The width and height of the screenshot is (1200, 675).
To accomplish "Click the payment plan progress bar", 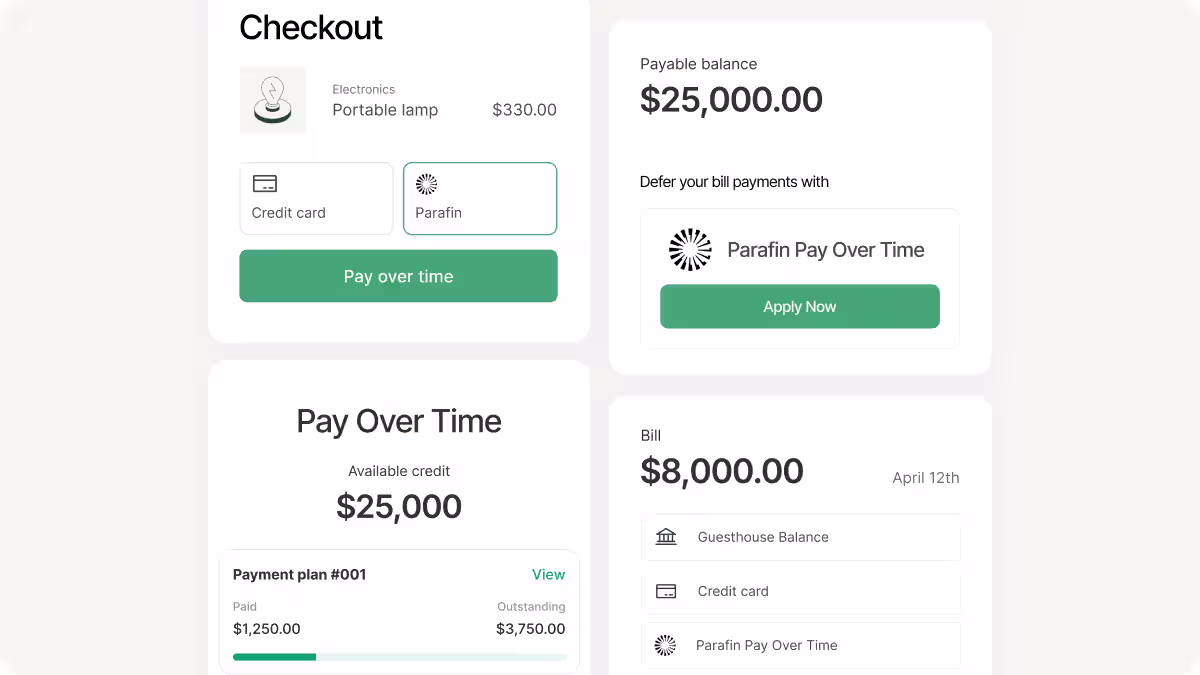I will [398, 657].
